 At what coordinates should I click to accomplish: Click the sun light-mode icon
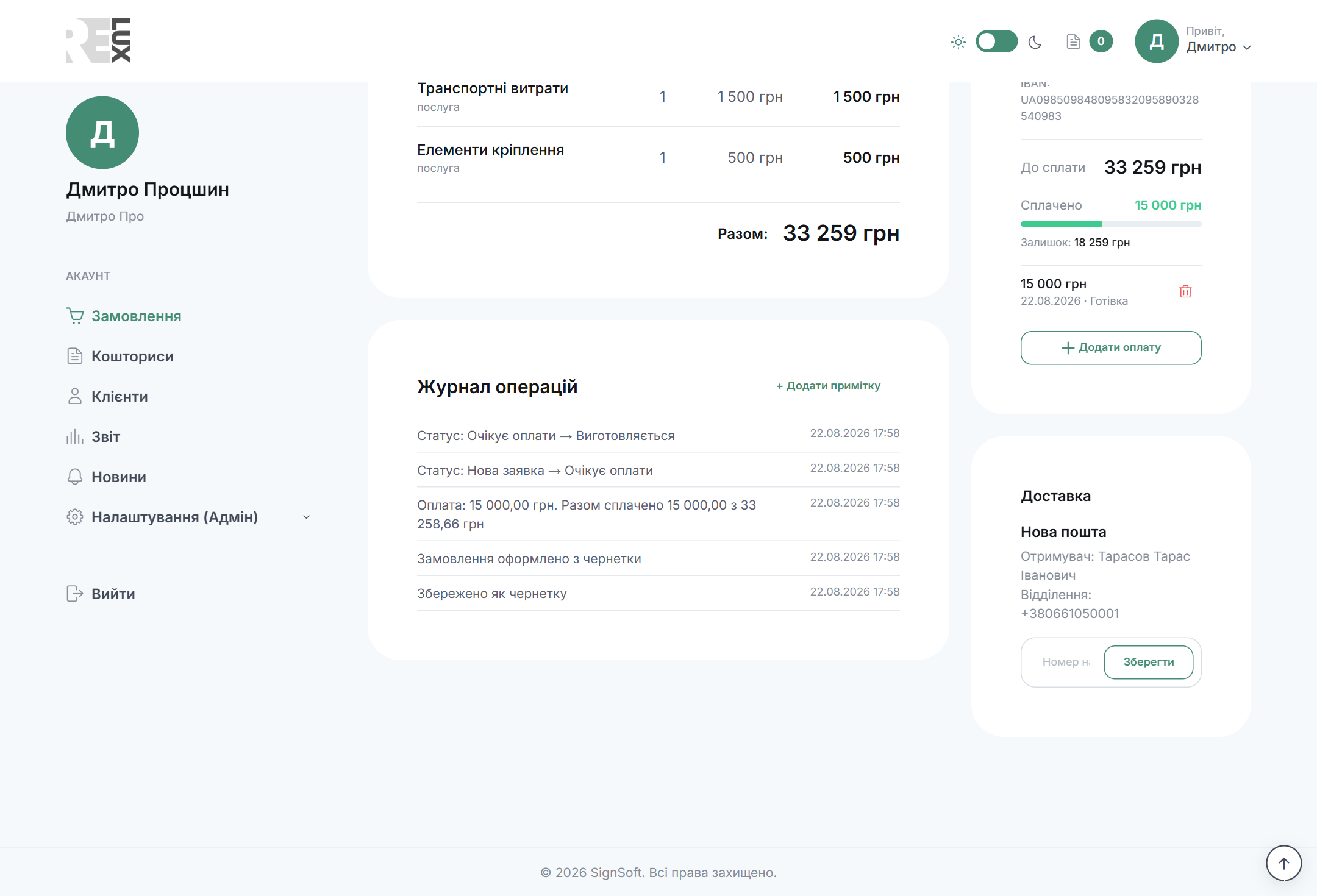[958, 42]
